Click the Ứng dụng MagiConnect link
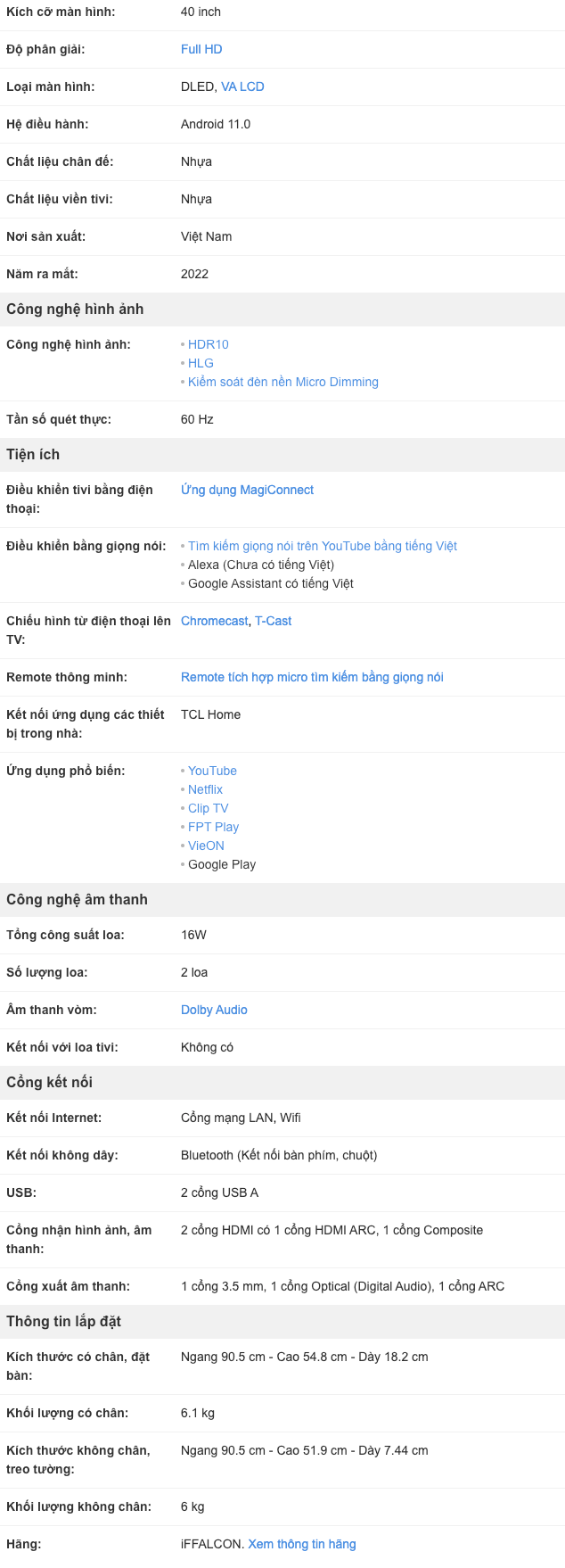The width and height of the screenshot is (565, 1568). click(247, 490)
